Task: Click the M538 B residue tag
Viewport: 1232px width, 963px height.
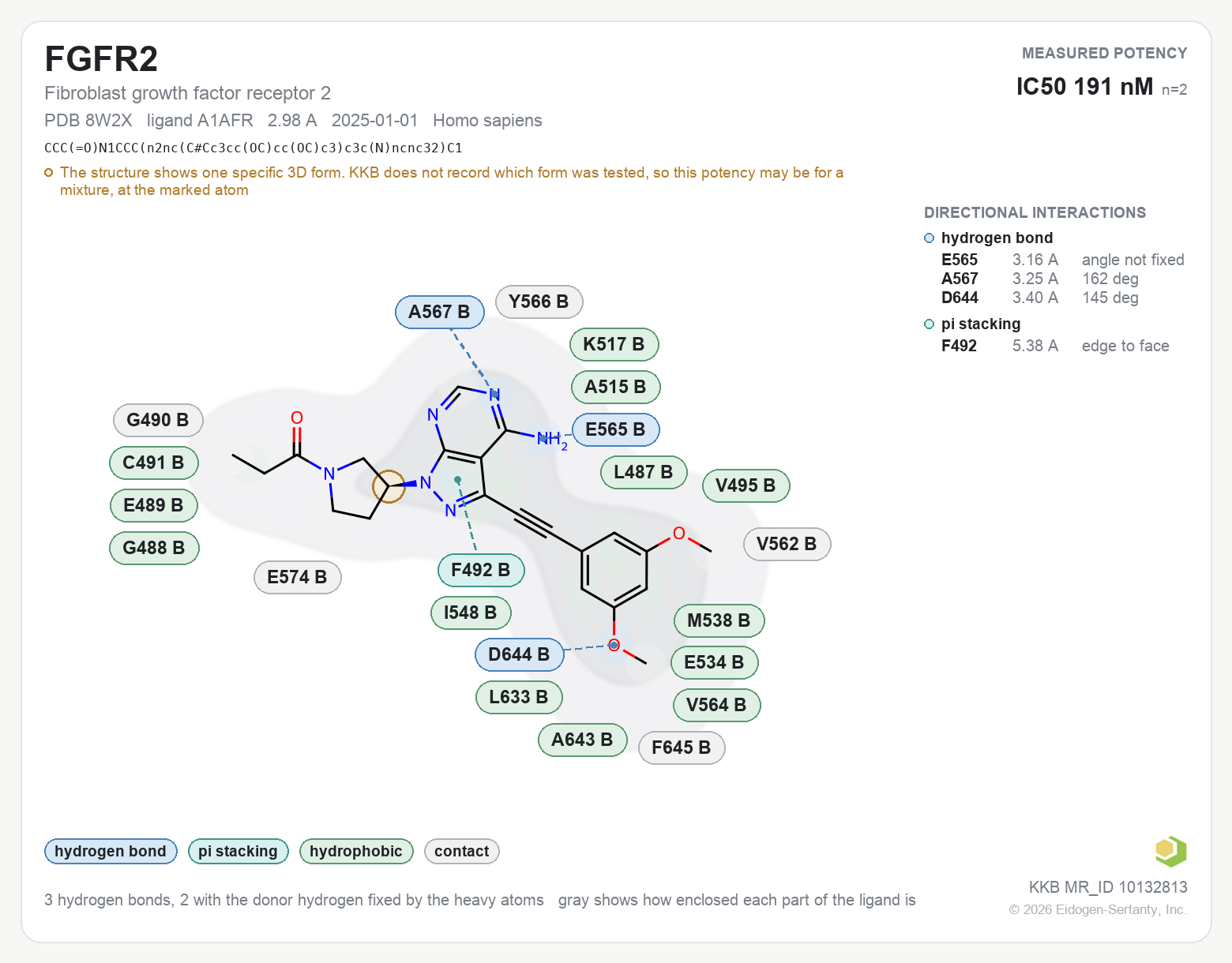Action: point(719,620)
